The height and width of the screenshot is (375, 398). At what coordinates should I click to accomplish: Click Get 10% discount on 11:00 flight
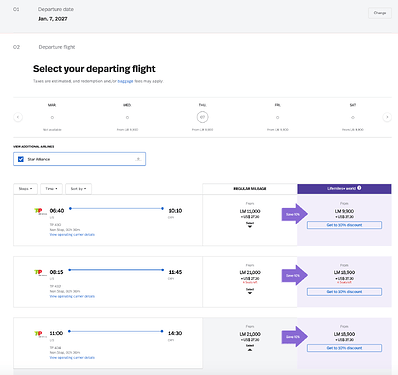[x=344, y=348]
